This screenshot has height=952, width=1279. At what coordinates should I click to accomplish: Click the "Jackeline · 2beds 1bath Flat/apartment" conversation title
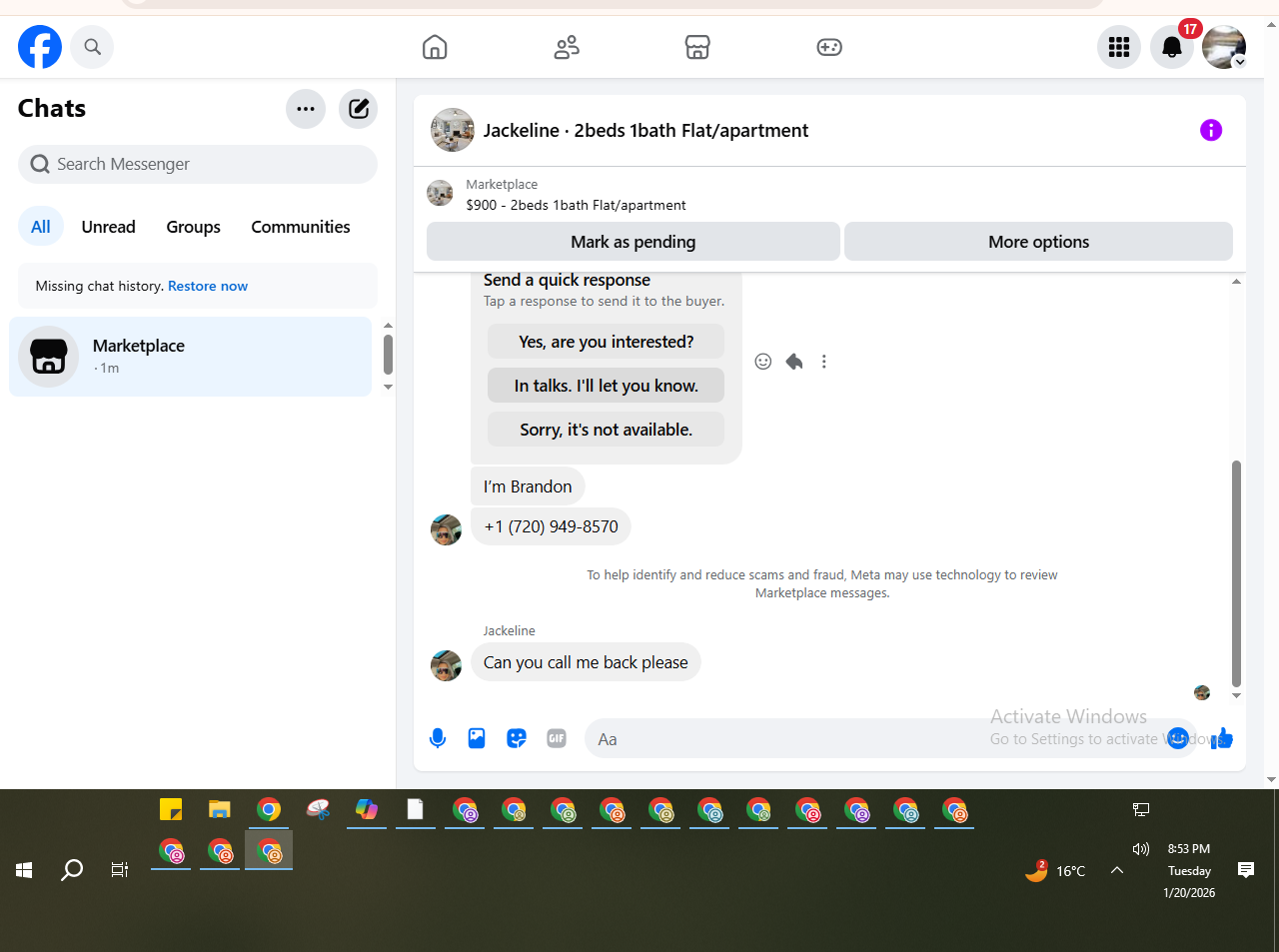click(x=645, y=130)
